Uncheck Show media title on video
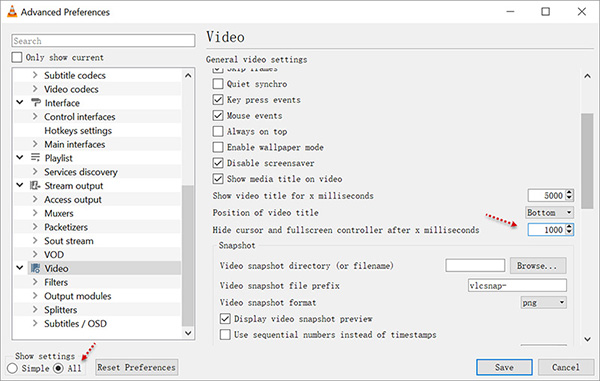Viewport: 600px width, 381px height. coord(218,179)
